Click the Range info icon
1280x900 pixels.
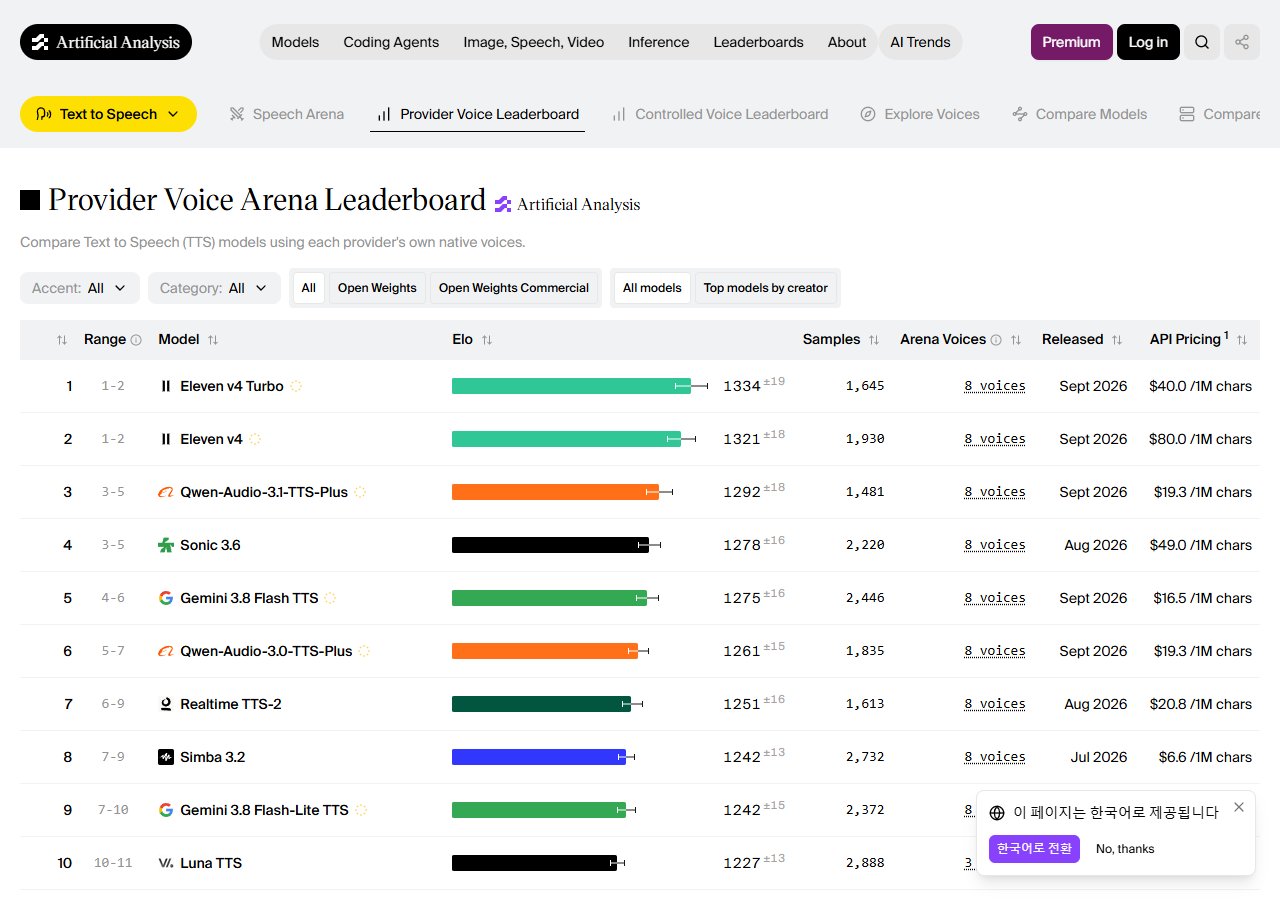pyautogui.click(x=136, y=340)
